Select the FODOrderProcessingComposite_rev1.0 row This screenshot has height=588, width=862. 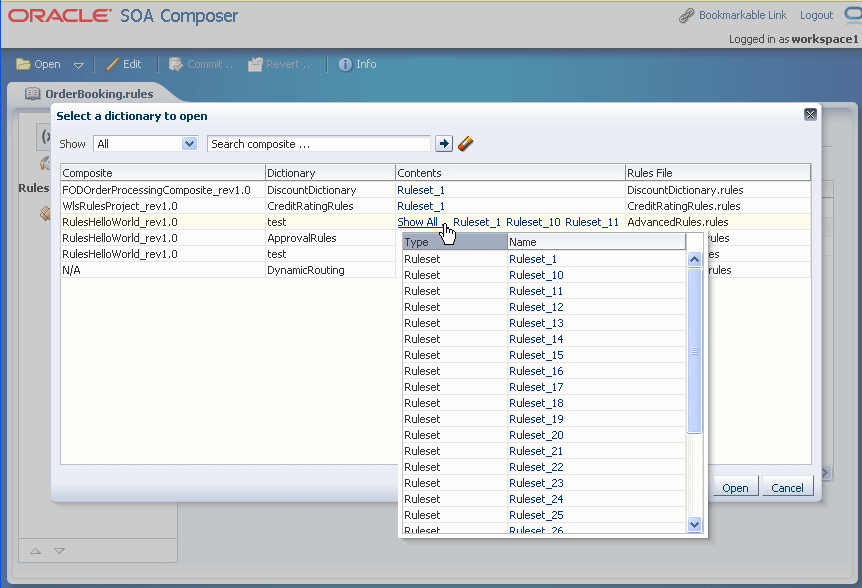tap(435, 190)
